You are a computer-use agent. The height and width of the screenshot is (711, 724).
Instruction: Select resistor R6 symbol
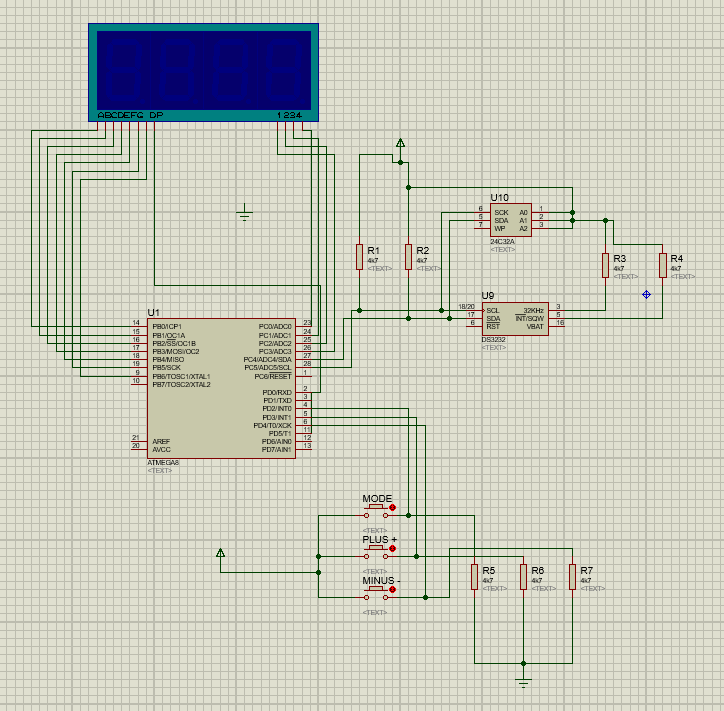(522, 576)
